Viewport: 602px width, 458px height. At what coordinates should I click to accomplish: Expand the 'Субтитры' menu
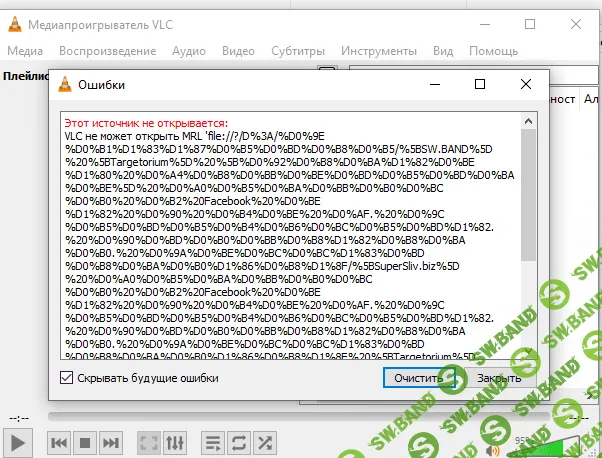click(x=298, y=50)
